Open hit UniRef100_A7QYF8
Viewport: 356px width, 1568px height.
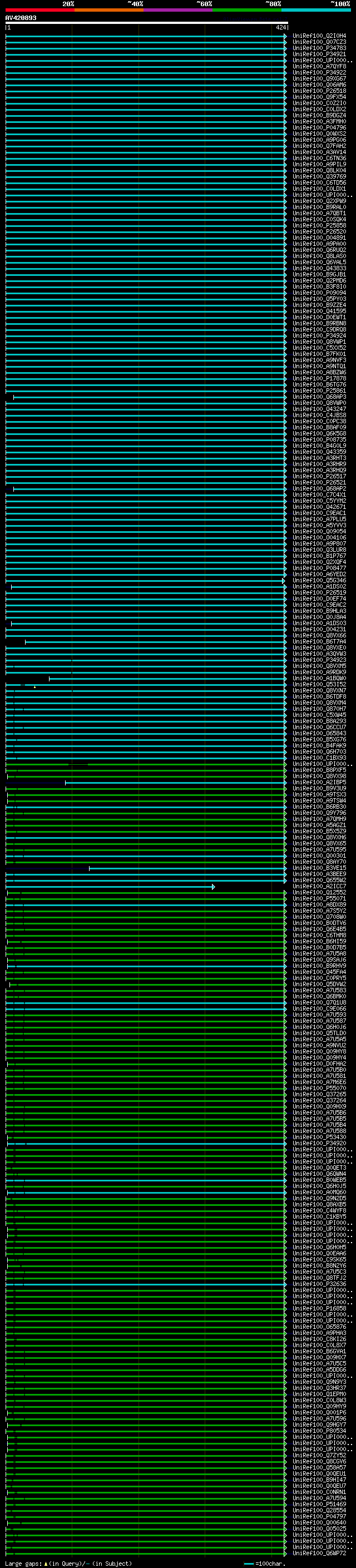[x=319, y=66]
